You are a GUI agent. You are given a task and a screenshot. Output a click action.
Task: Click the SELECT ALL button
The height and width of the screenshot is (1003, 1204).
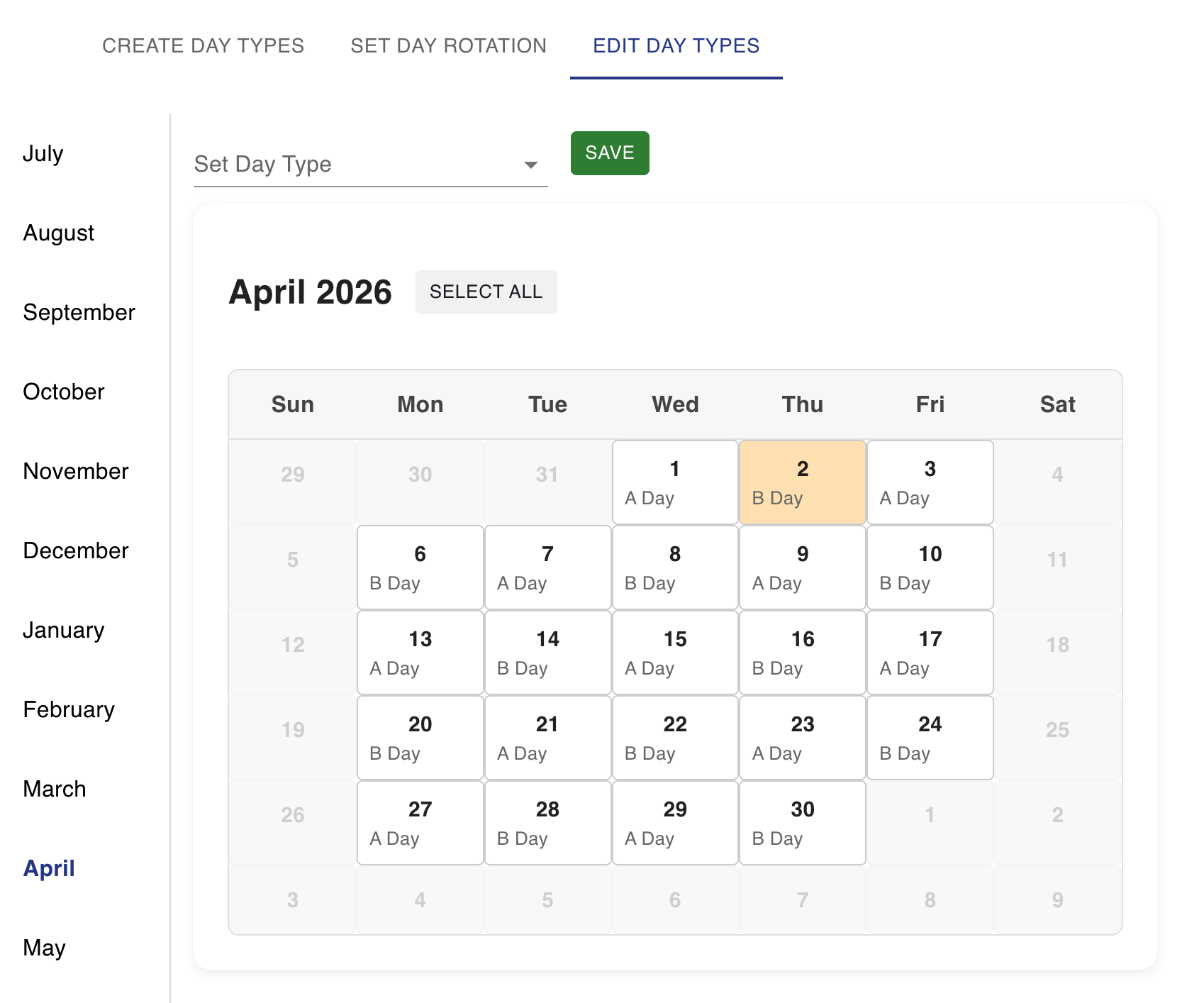click(x=486, y=292)
